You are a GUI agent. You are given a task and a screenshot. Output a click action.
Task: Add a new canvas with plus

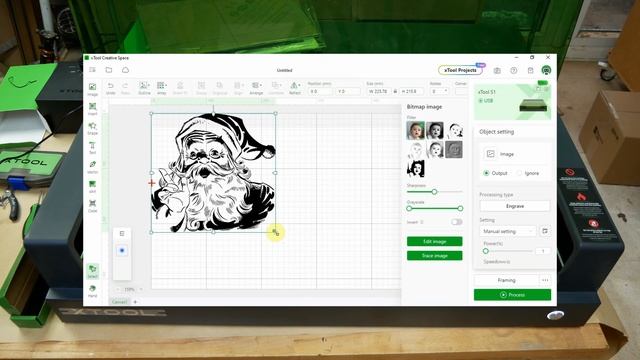click(x=135, y=302)
